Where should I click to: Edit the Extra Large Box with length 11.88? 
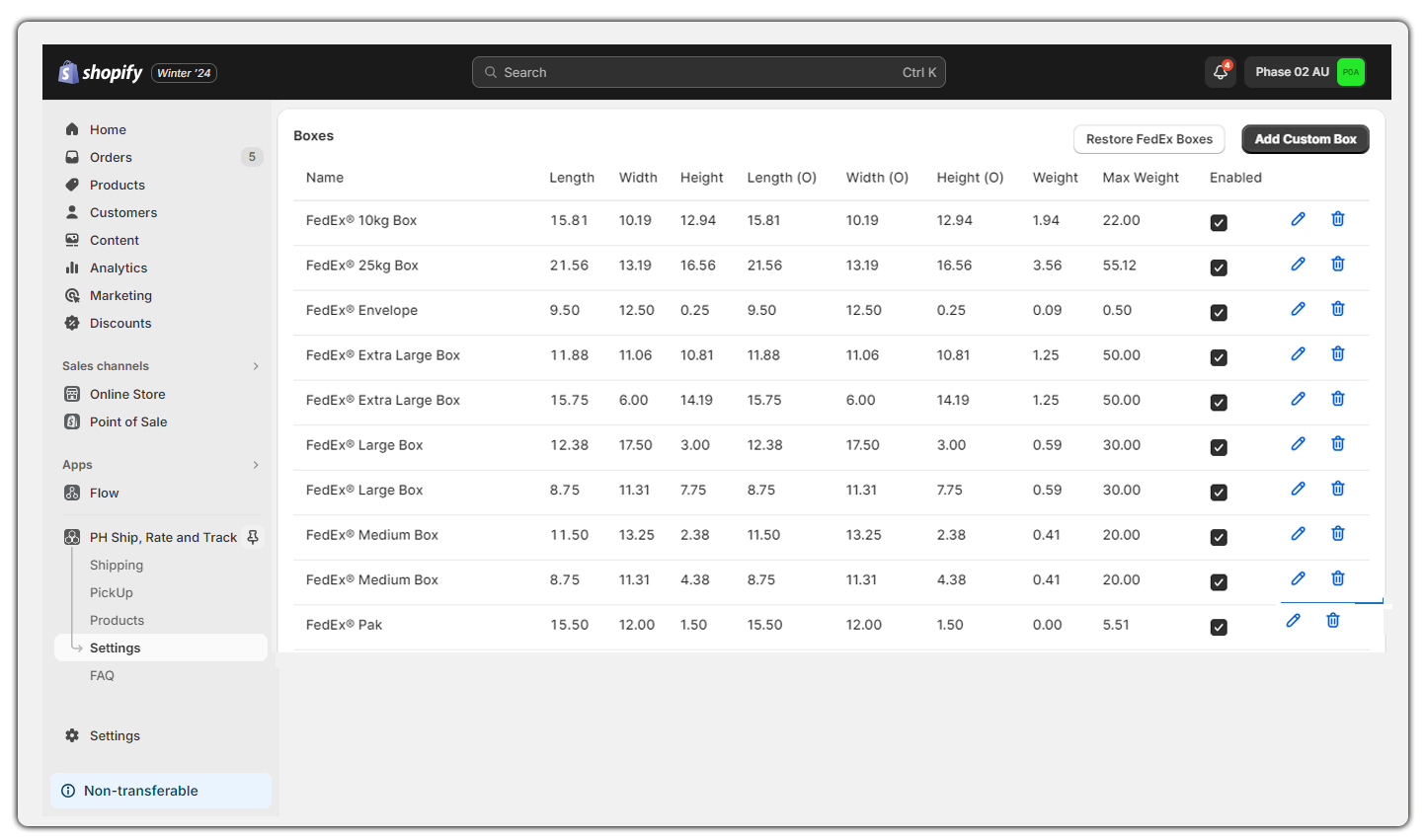click(1298, 353)
